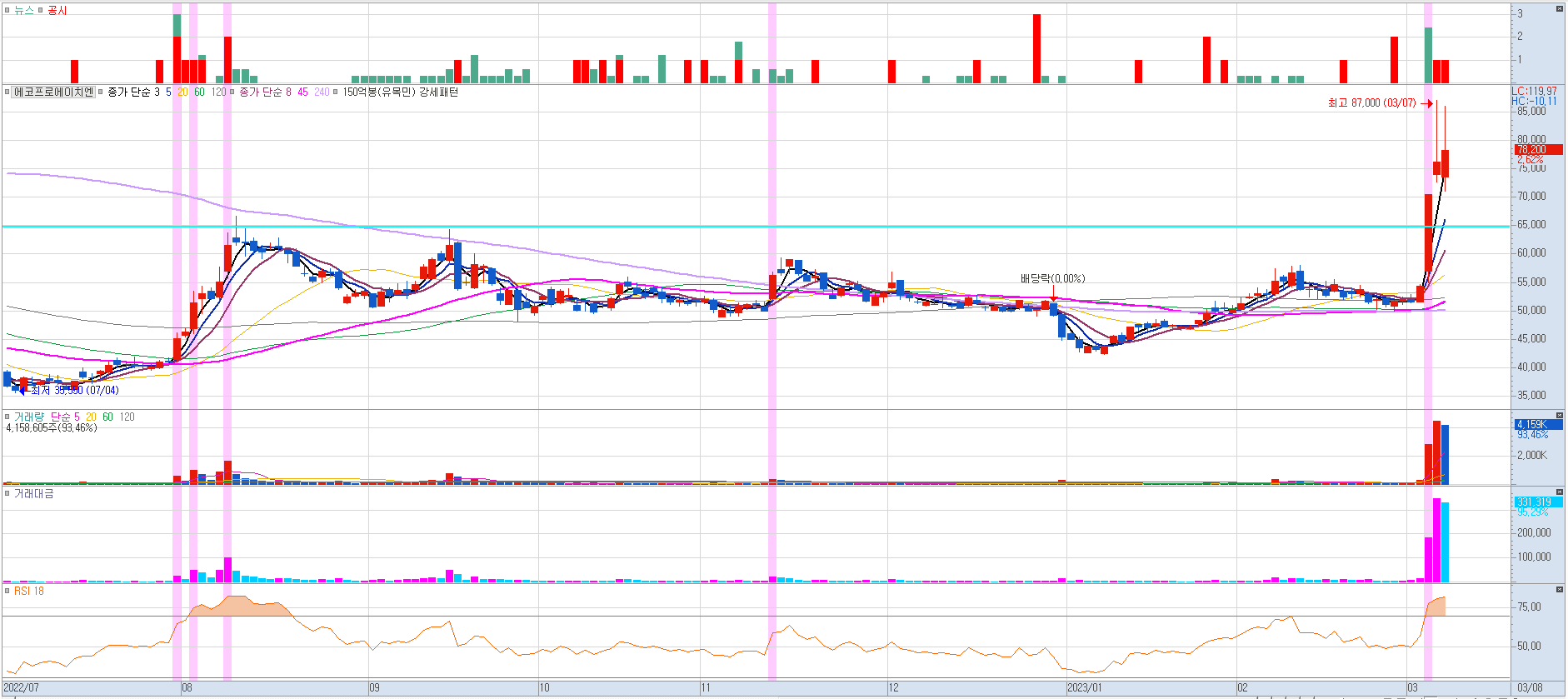Click the 2.62% change value
Viewport: 1568px width, 699px height.
point(1531,159)
